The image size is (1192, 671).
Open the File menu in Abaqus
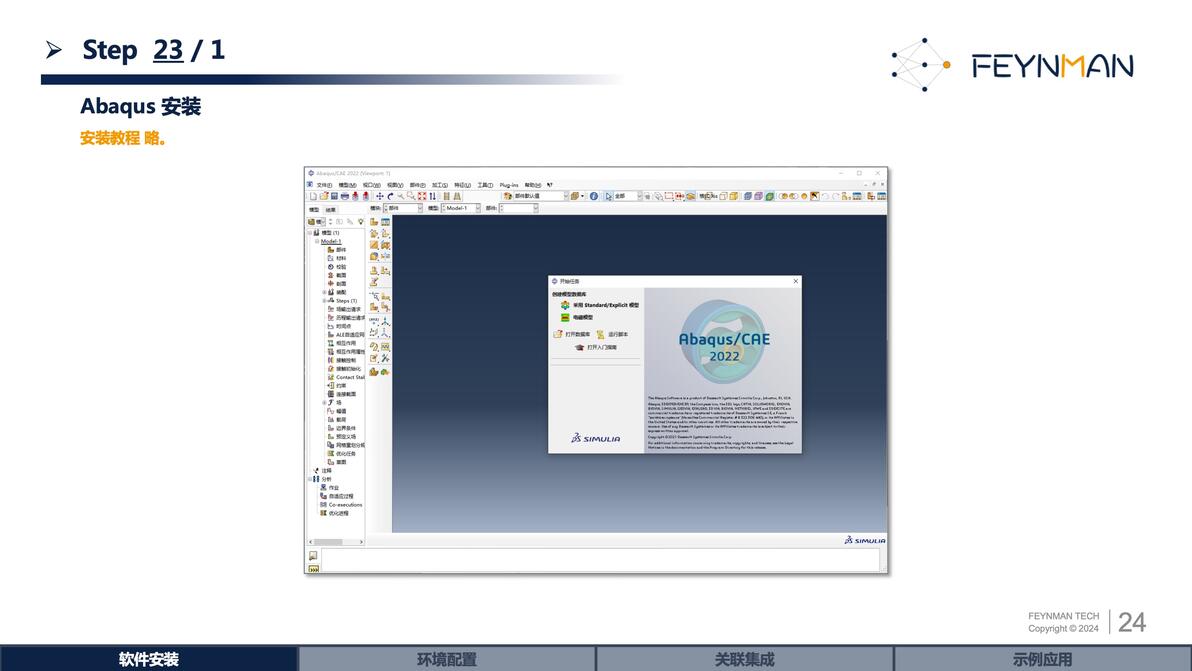(324, 185)
